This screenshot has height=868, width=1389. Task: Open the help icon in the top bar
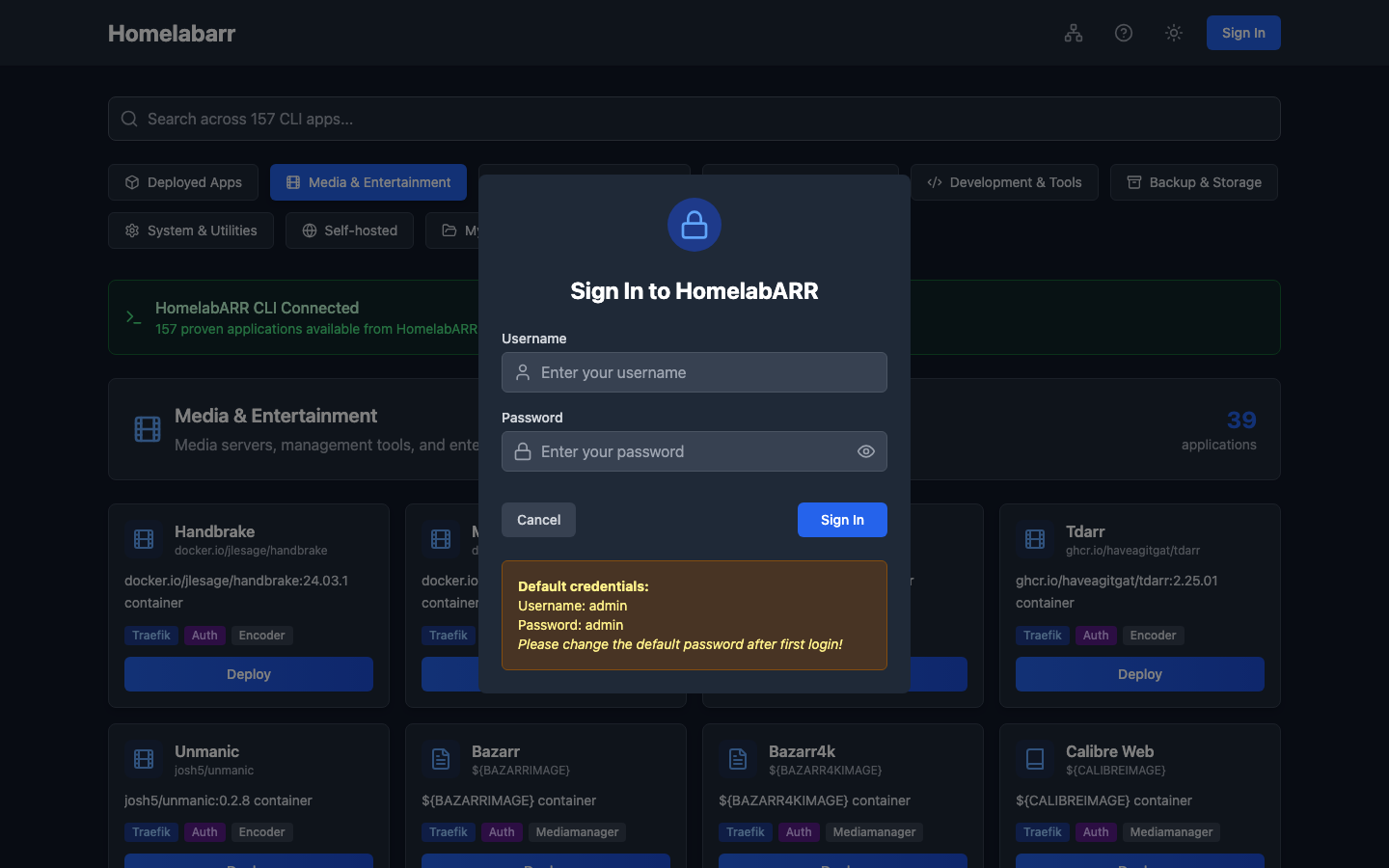point(1124,32)
